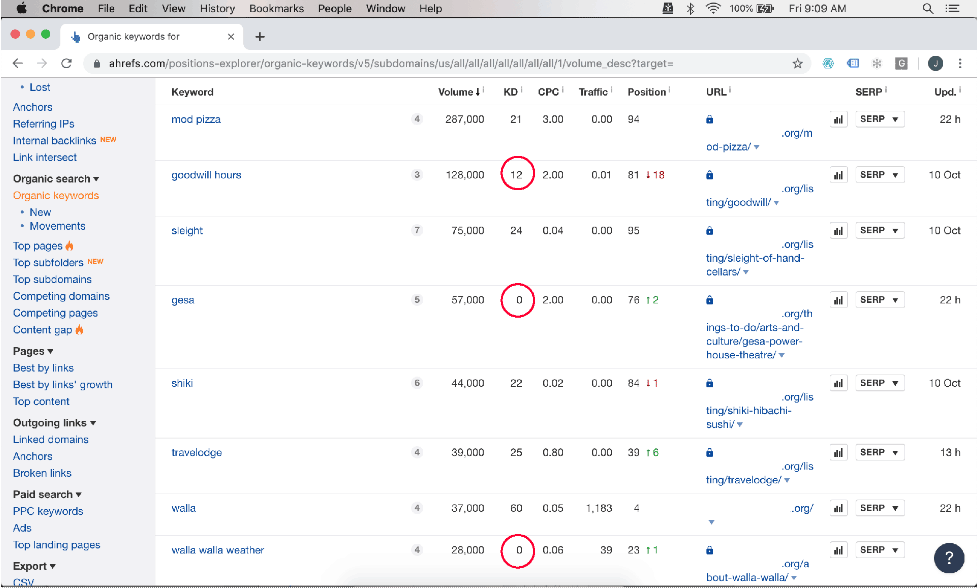Click the Wi-Fi icon in the menu bar
This screenshot has height=588, width=977.
pos(712,8)
